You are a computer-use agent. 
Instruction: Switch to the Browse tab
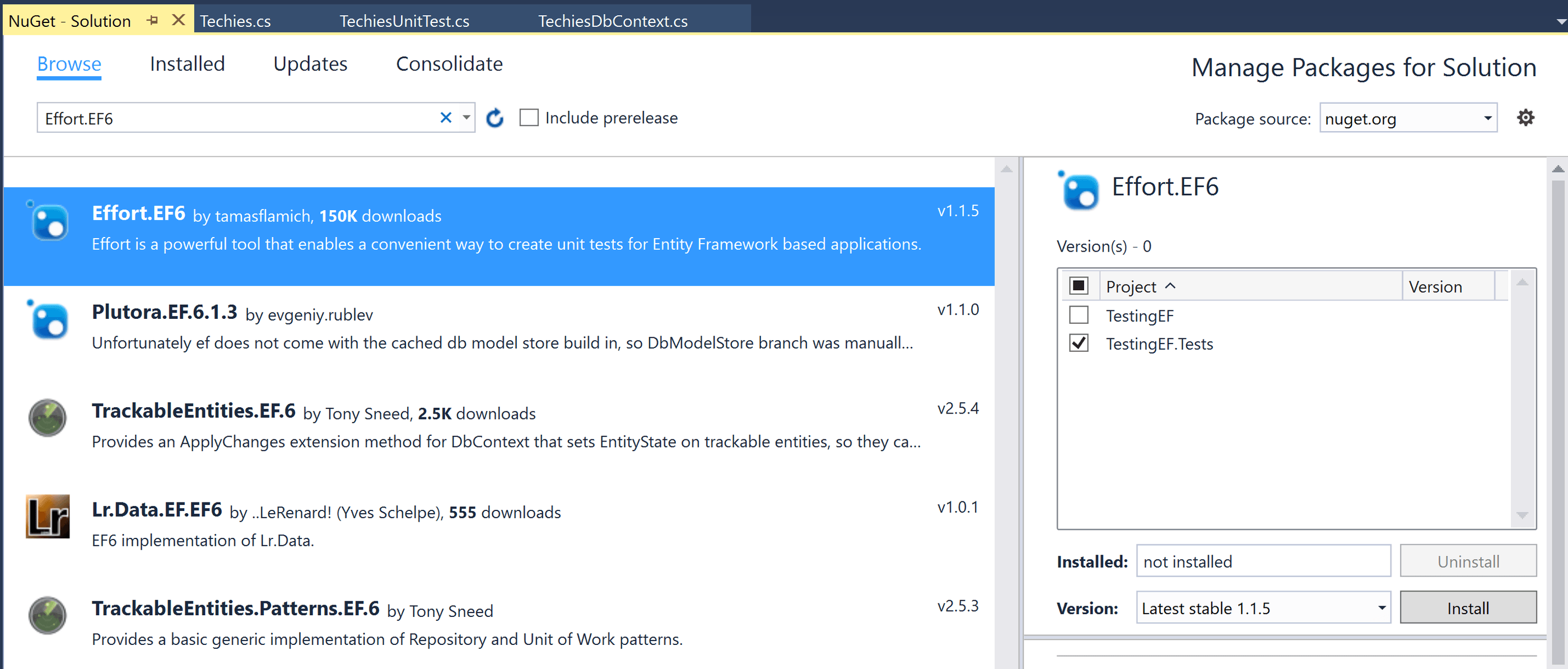click(x=69, y=64)
